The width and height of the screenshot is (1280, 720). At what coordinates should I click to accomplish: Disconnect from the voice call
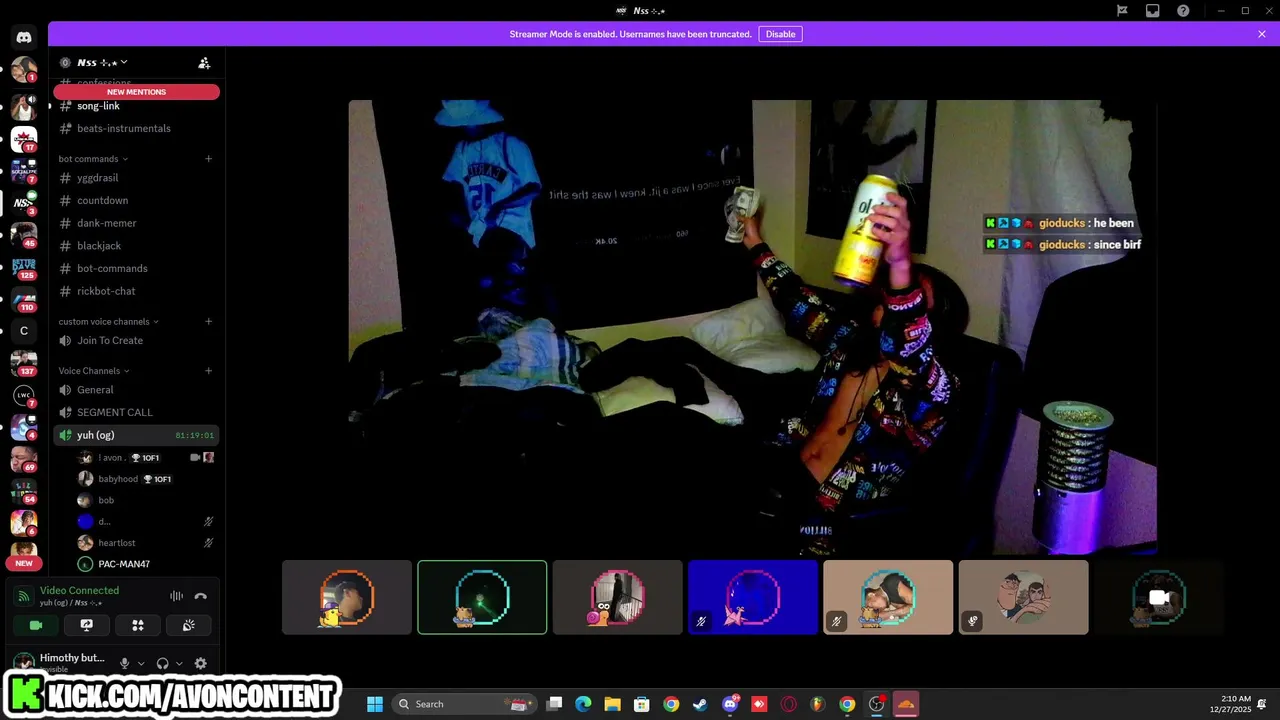pyautogui.click(x=200, y=596)
